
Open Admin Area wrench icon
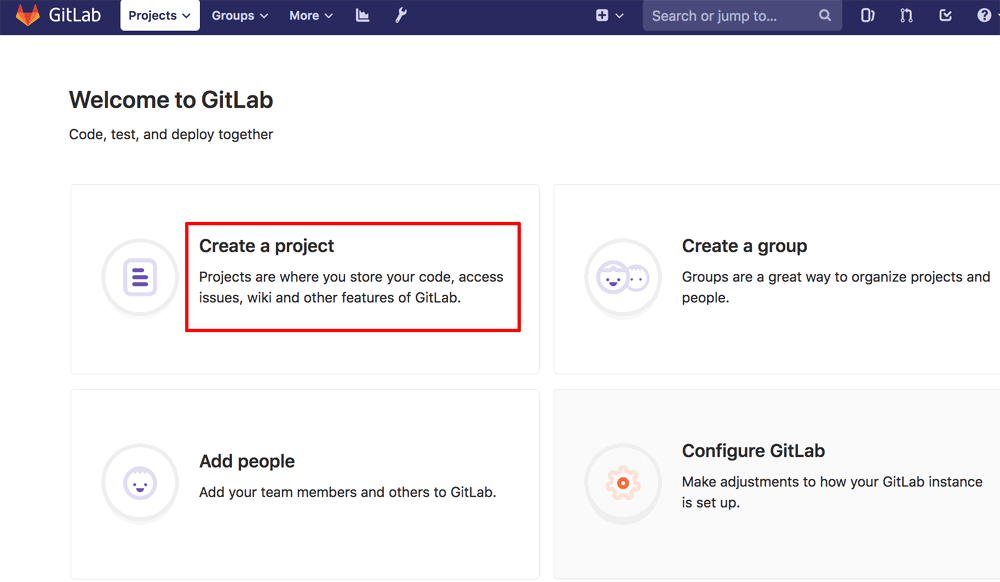pos(401,16)
